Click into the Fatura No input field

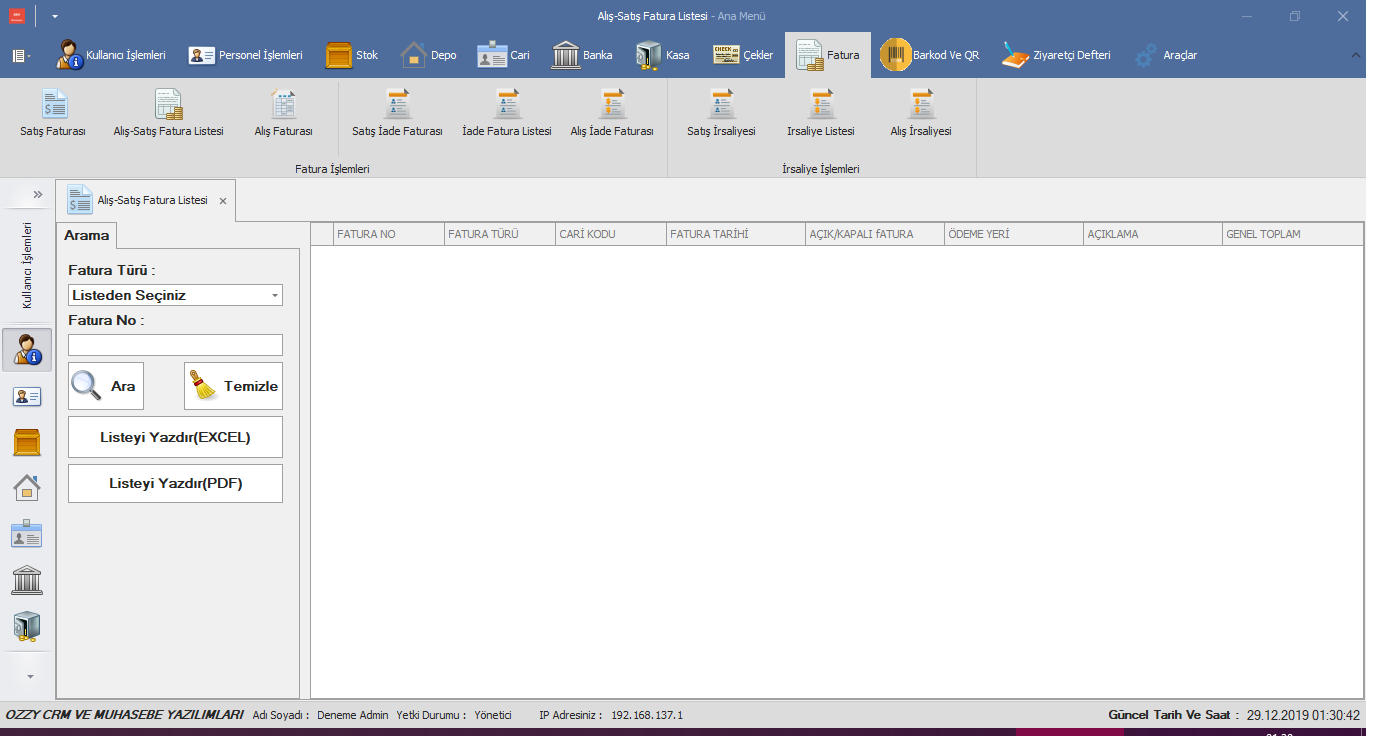[175, 345]
